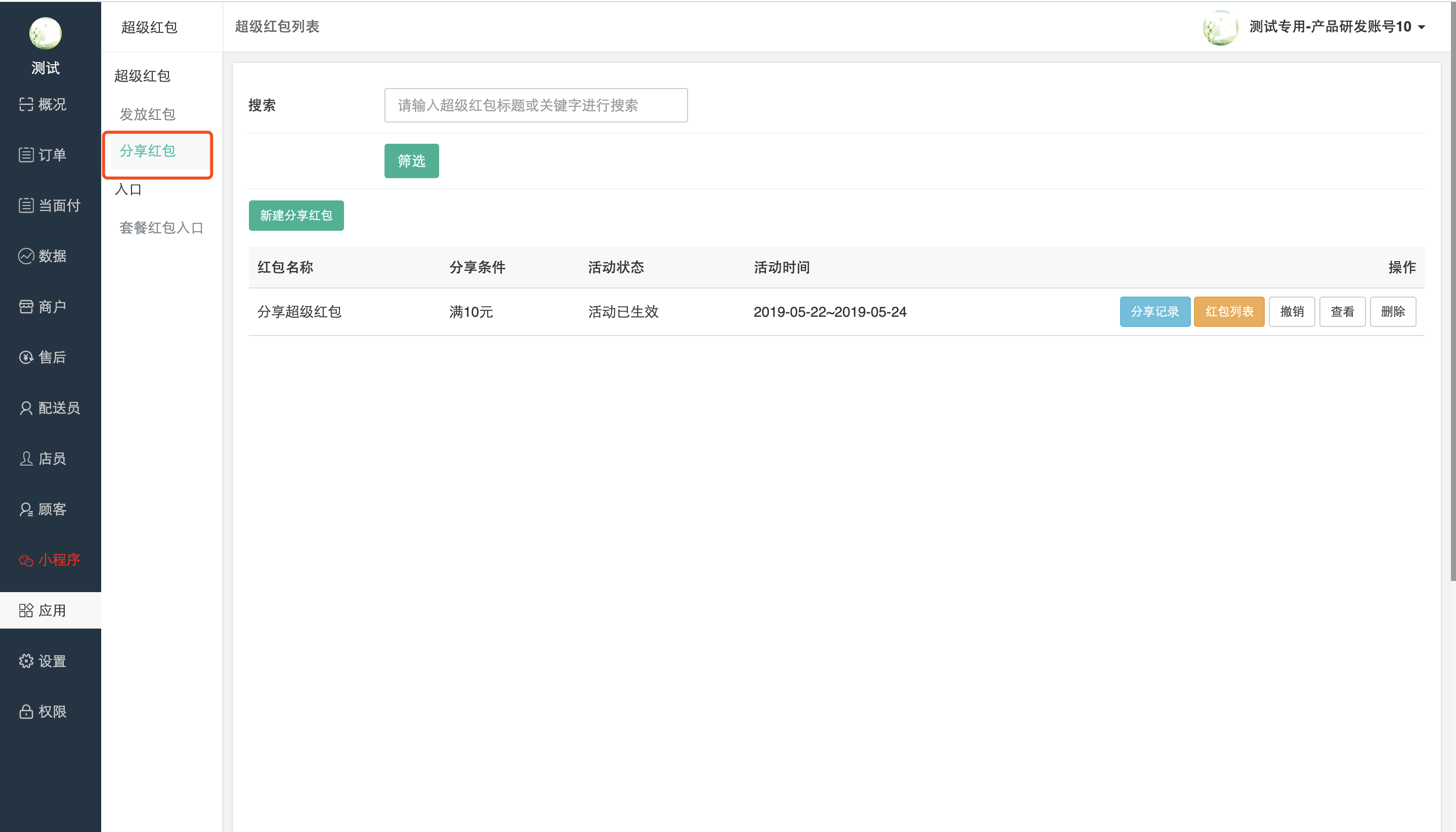
Task: Click the 筛选 filter button
Action: click(x=411, y=161)
